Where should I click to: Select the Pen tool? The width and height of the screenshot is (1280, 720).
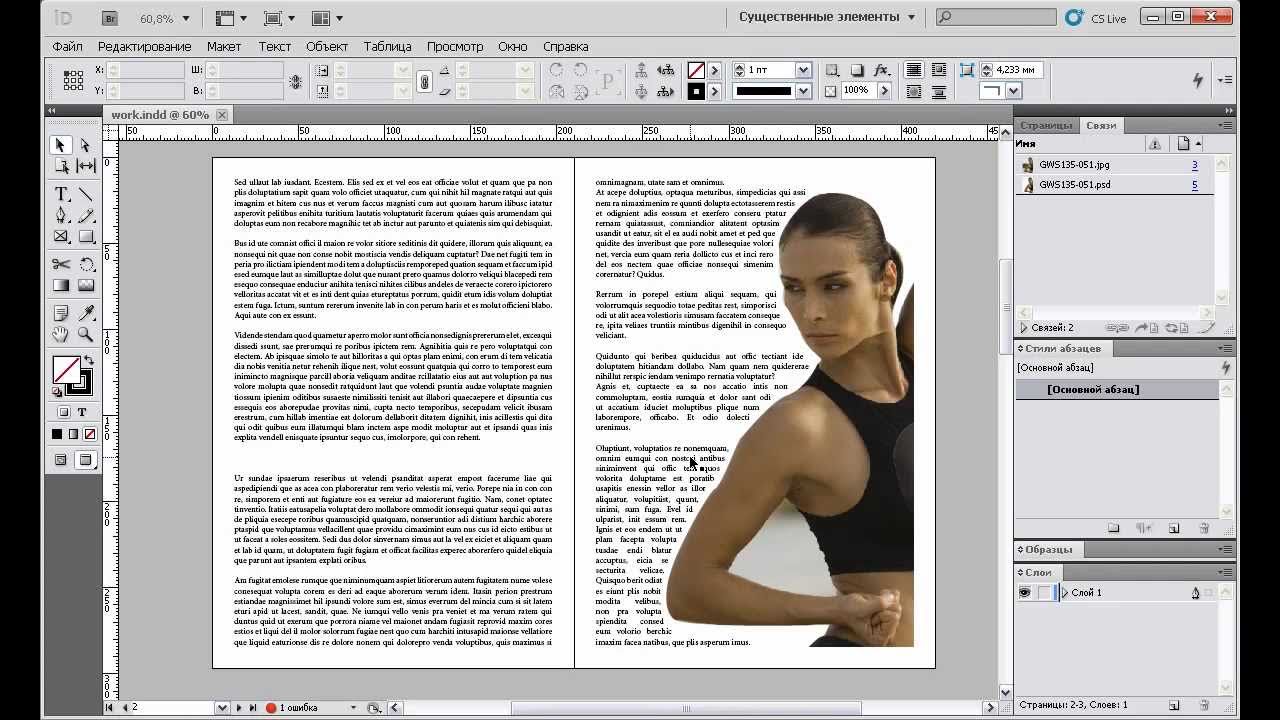(61, 215)
